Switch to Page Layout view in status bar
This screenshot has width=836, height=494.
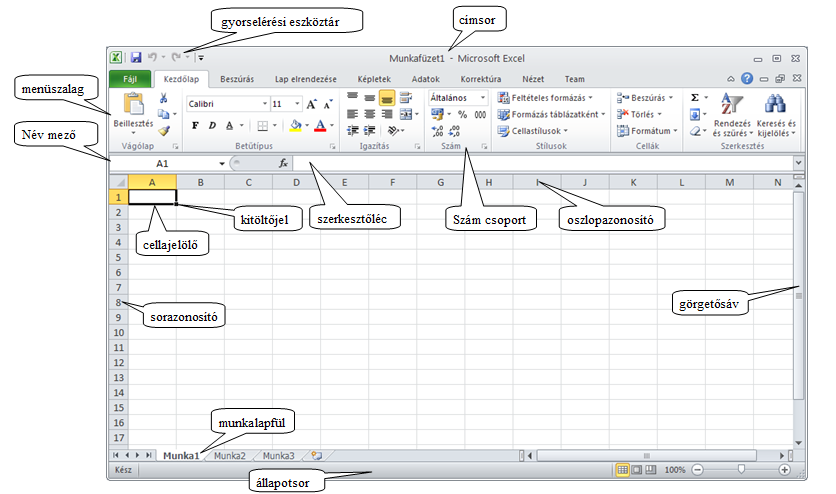[637, 470]
